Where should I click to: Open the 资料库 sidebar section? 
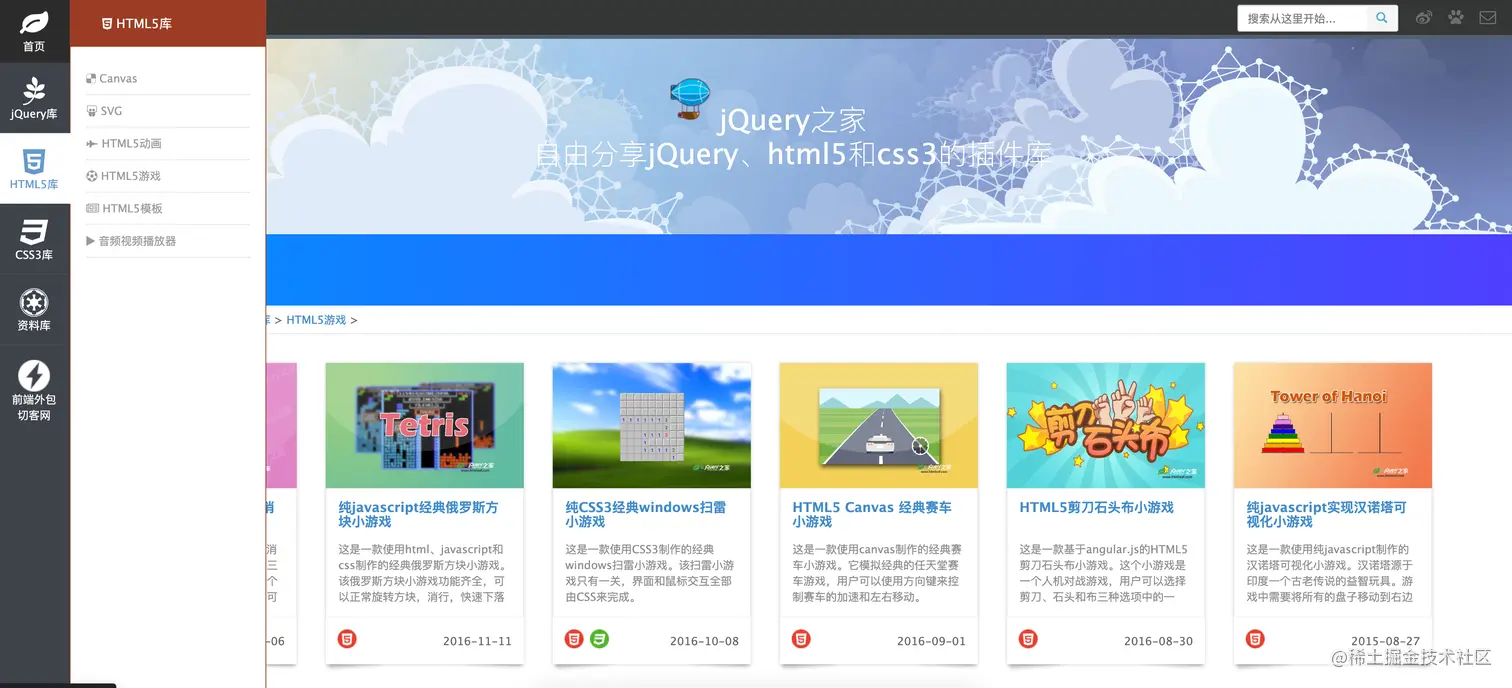click(x=34, y=310)
